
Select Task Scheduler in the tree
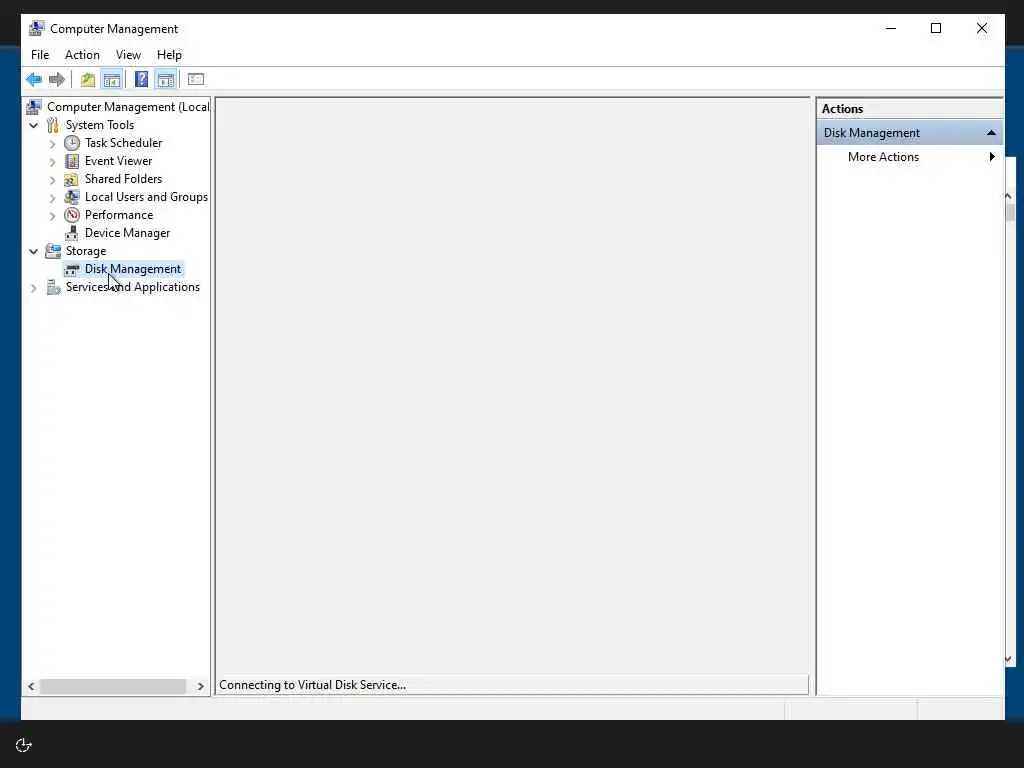point(123,143)
